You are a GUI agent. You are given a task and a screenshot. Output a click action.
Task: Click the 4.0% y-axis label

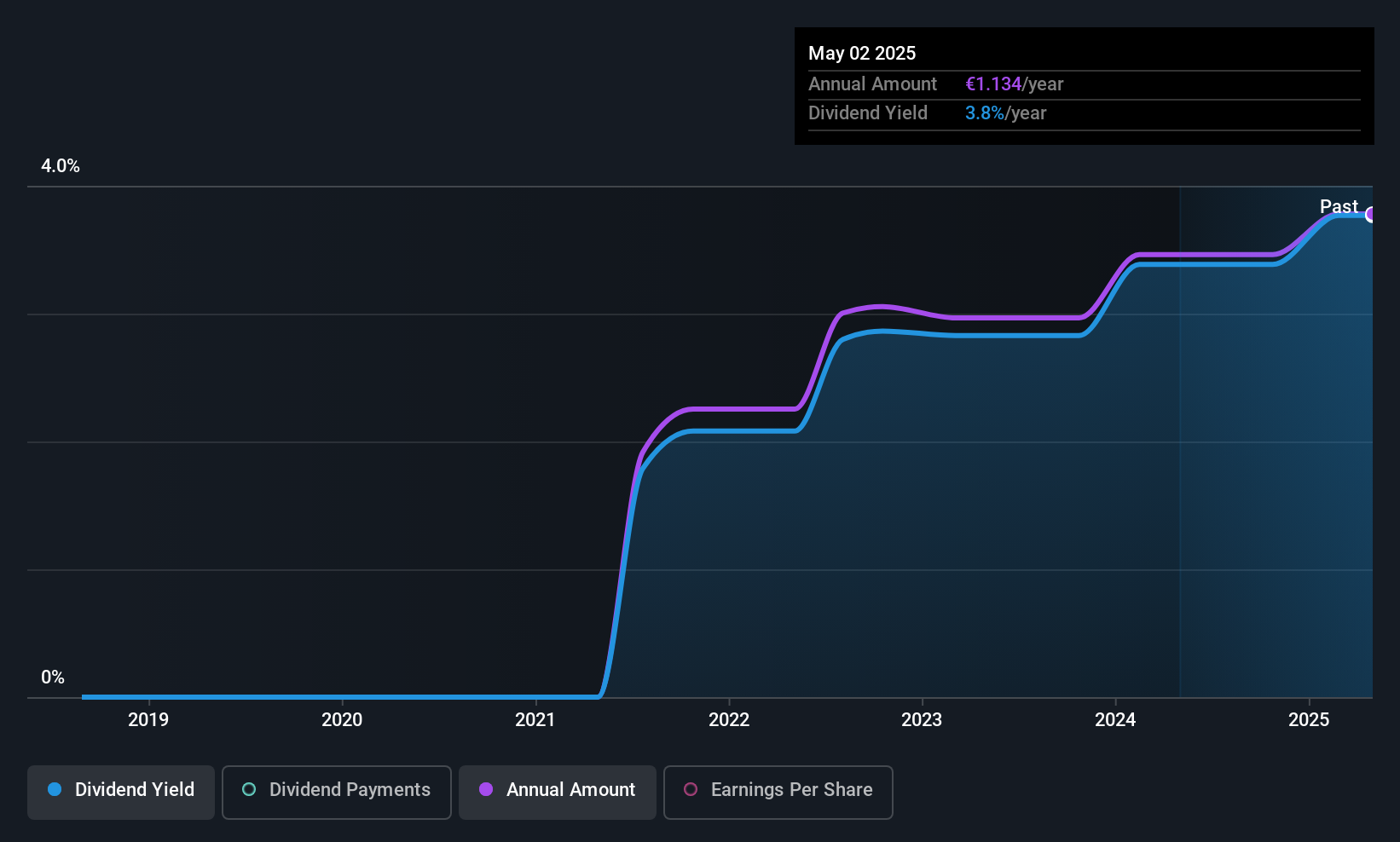point(61,166)
